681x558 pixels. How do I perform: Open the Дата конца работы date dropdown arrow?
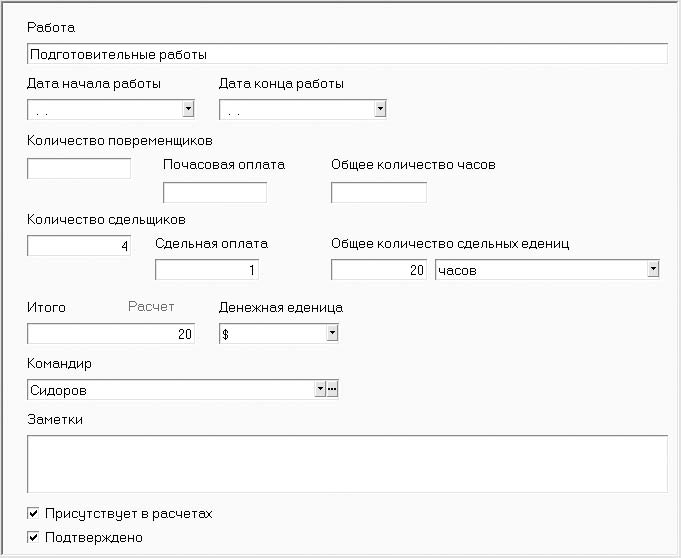point(380,109)
